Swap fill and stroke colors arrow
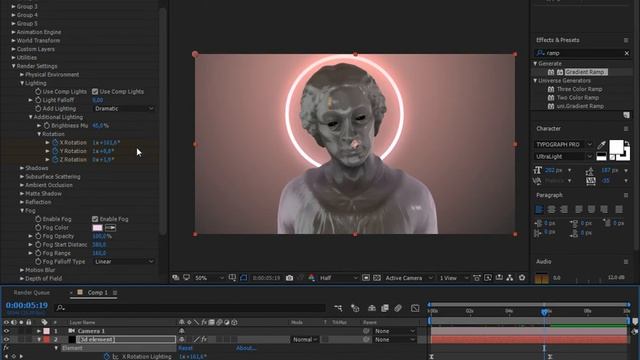640x360 pixels. coord(627,144)
